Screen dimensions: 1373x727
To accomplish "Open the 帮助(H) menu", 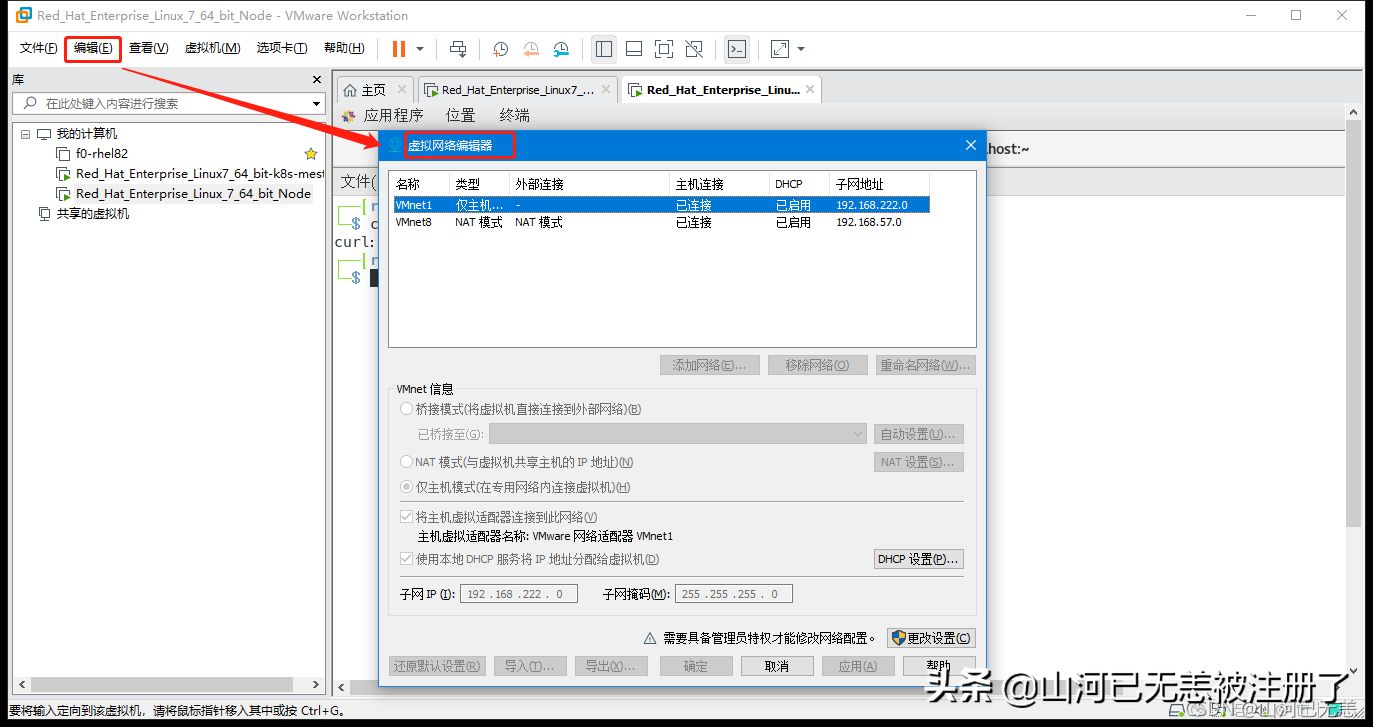I will (x=344, y=48).
